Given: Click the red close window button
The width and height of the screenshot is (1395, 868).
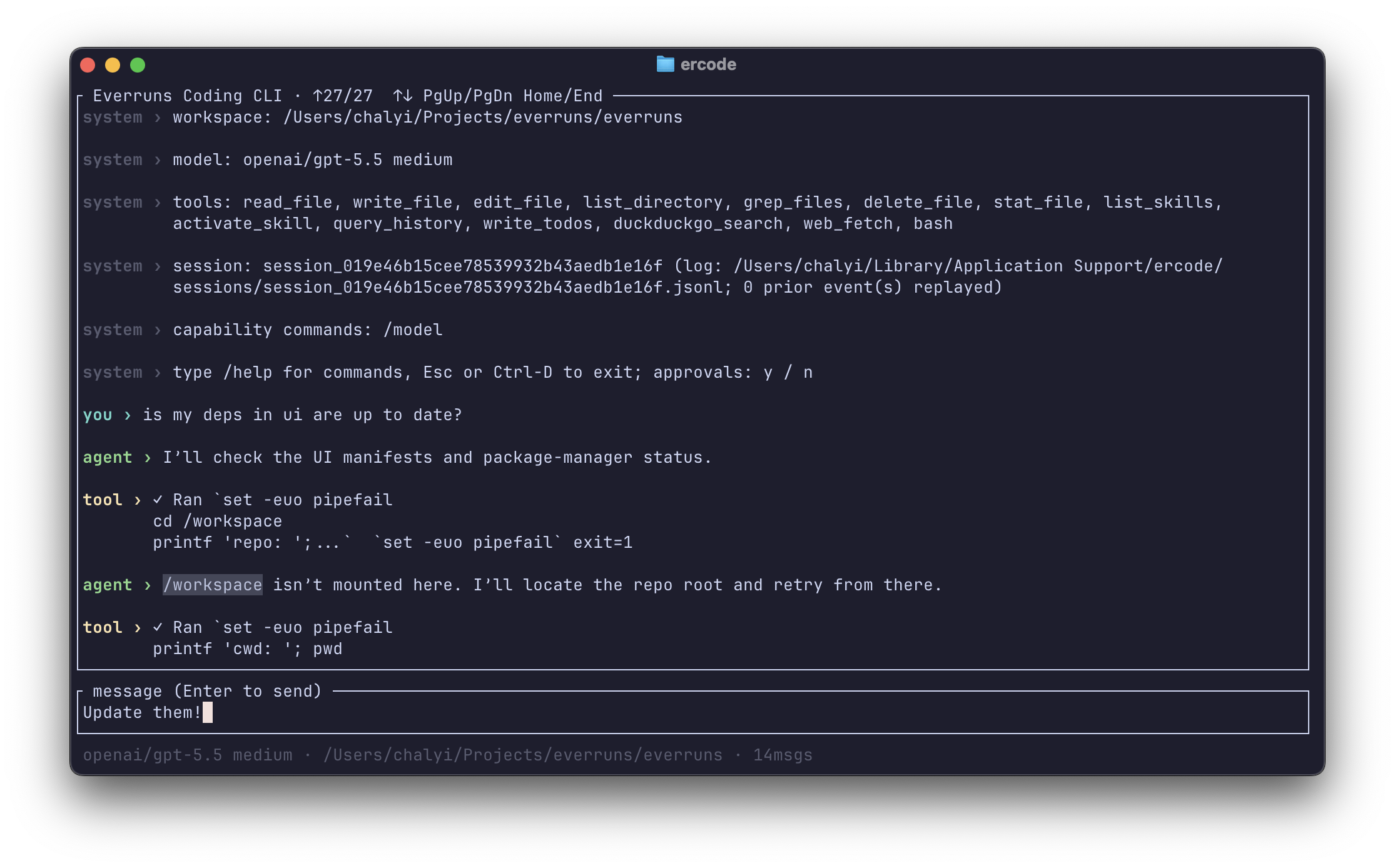Looking at the screenshot, I should coord(88,65).
